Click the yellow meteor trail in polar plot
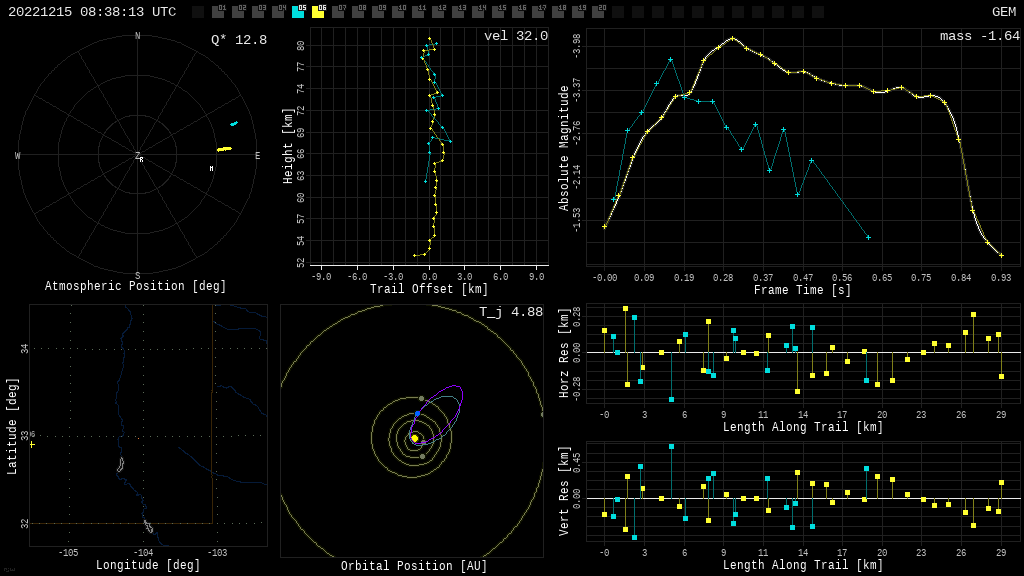The height and width of the screenshot is (576, 1024). point(224,149)
